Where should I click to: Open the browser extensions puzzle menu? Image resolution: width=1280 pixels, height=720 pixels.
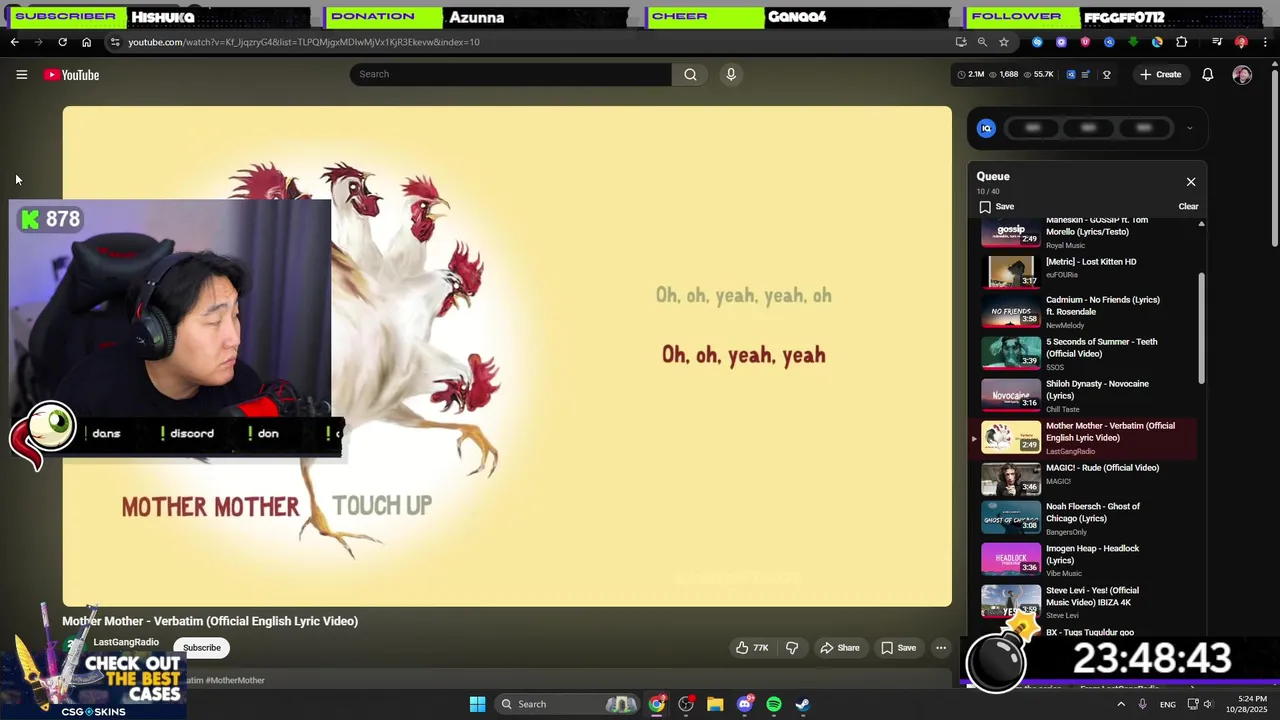pyautogui.click(x=1182, y=42)
